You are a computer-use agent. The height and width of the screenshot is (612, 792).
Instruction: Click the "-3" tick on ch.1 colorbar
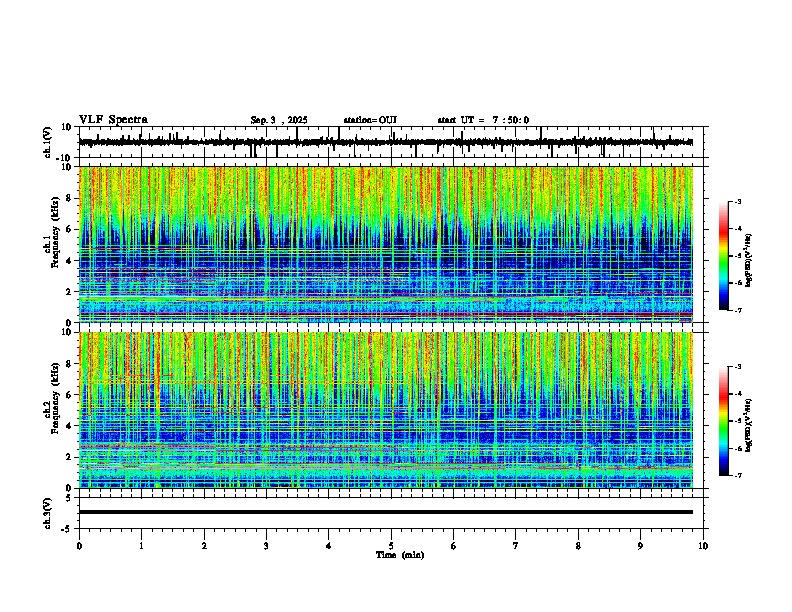[x=737, y=201]
